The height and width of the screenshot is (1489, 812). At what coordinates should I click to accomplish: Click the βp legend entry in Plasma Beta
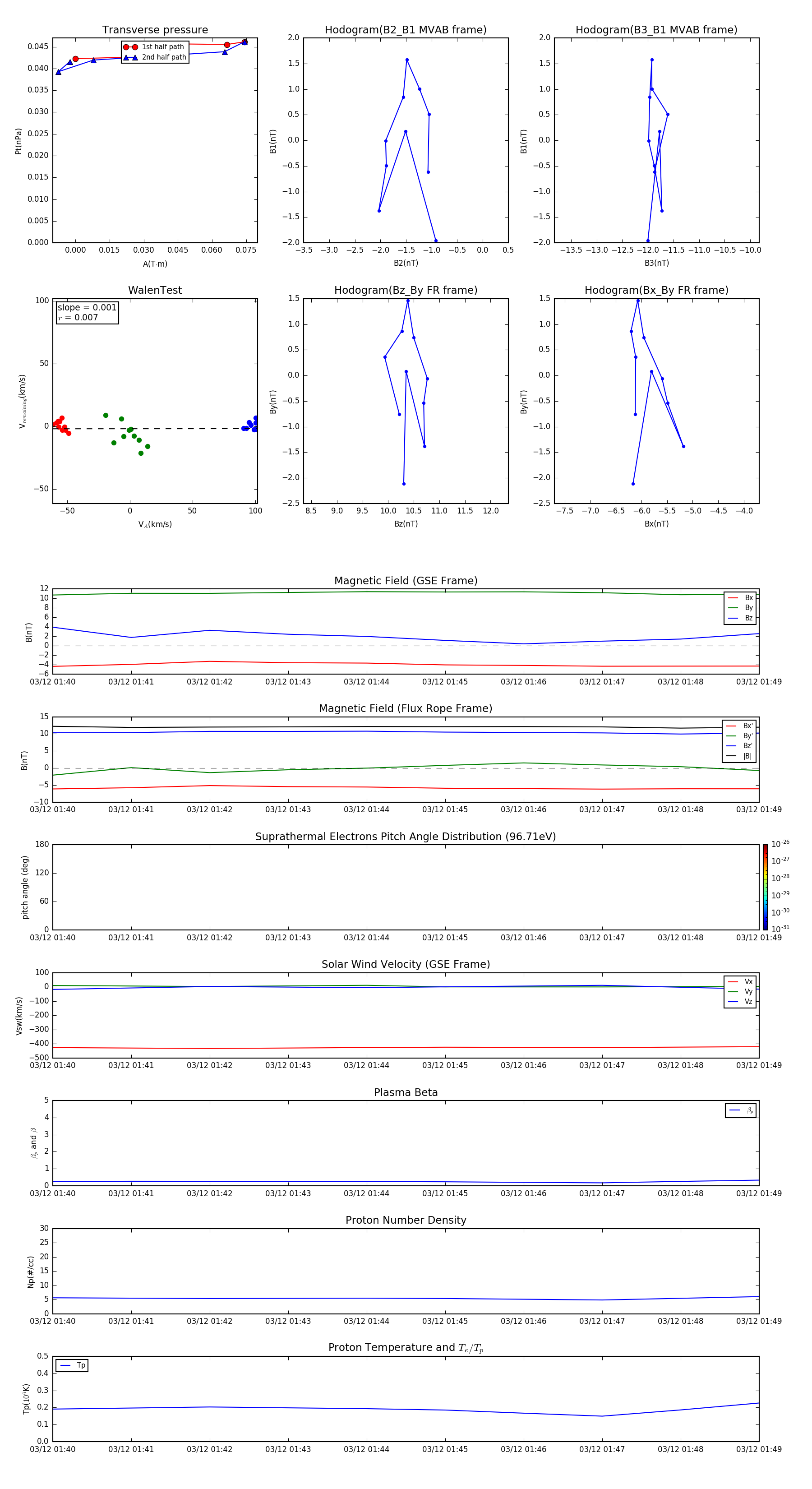(x=741, y=1110)
